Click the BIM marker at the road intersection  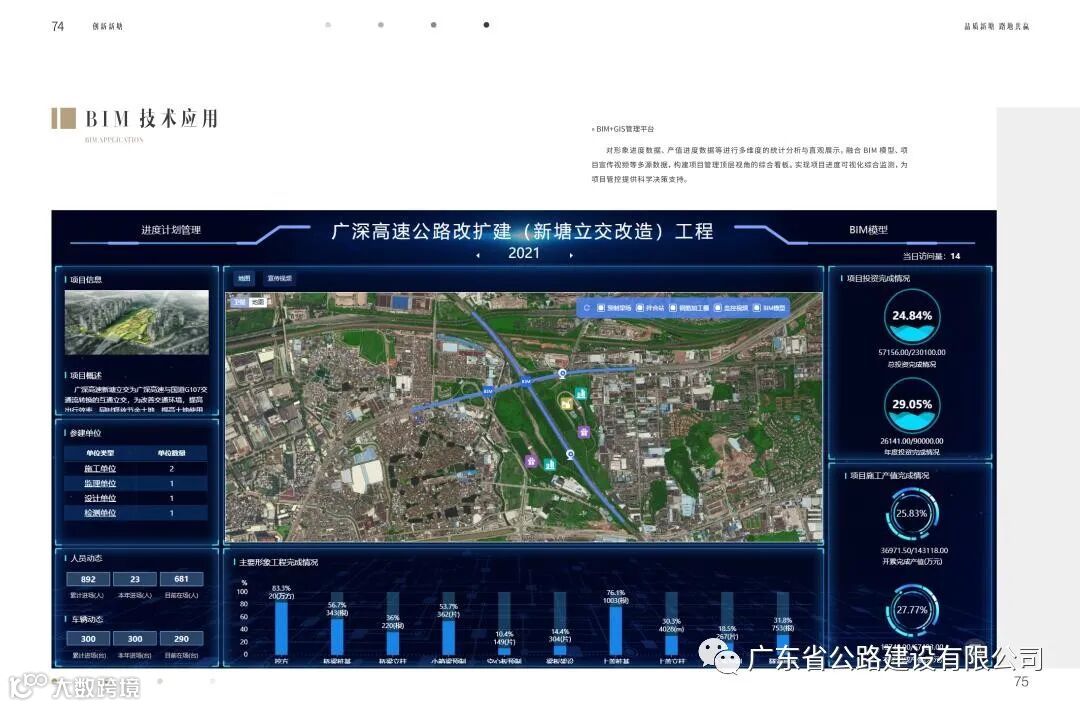tap(526, 381)
